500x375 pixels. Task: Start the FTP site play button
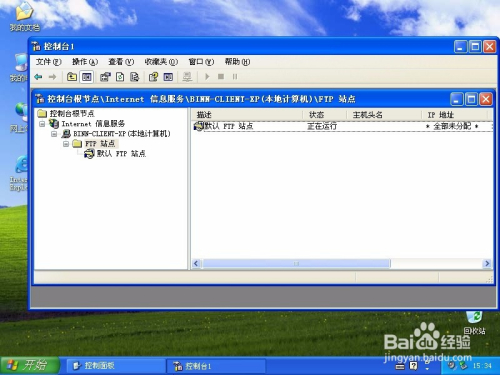(x=207, y=77)
